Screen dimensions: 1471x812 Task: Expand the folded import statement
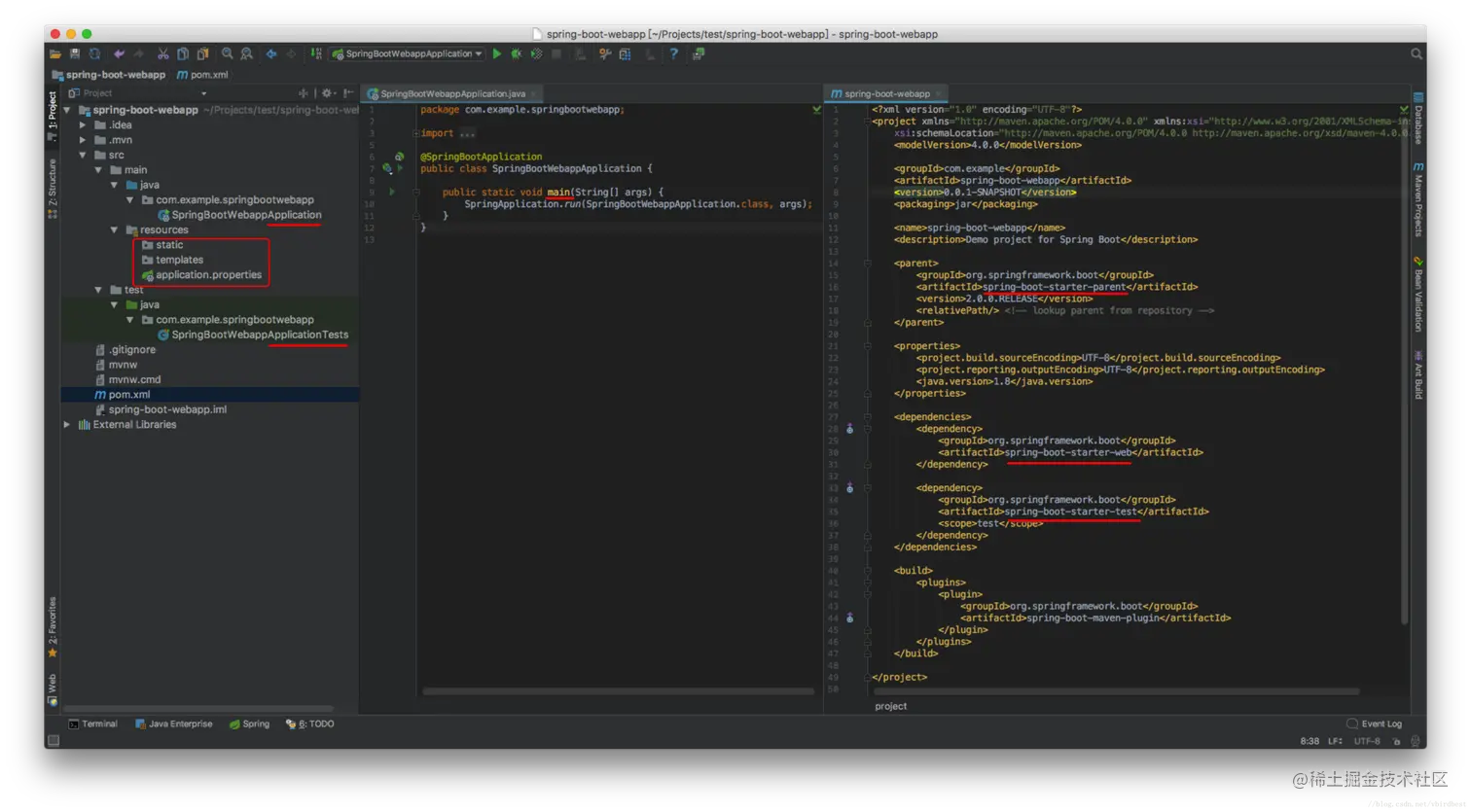pyautogui.click(x=415, y=133)
